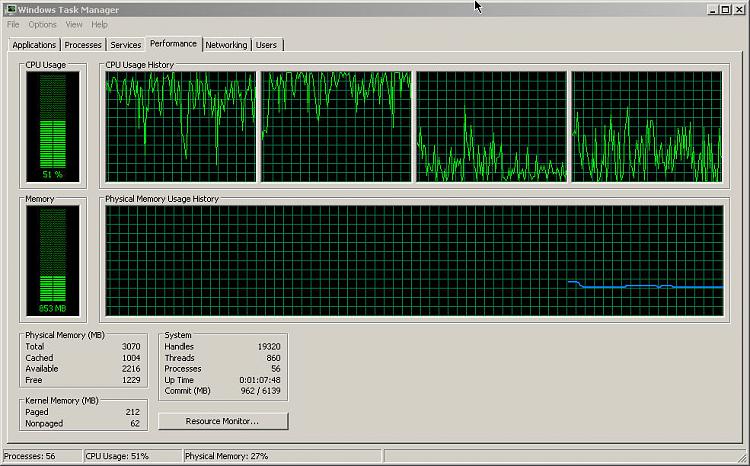
Task: Click the System group label
Action: tap(178, 335)
